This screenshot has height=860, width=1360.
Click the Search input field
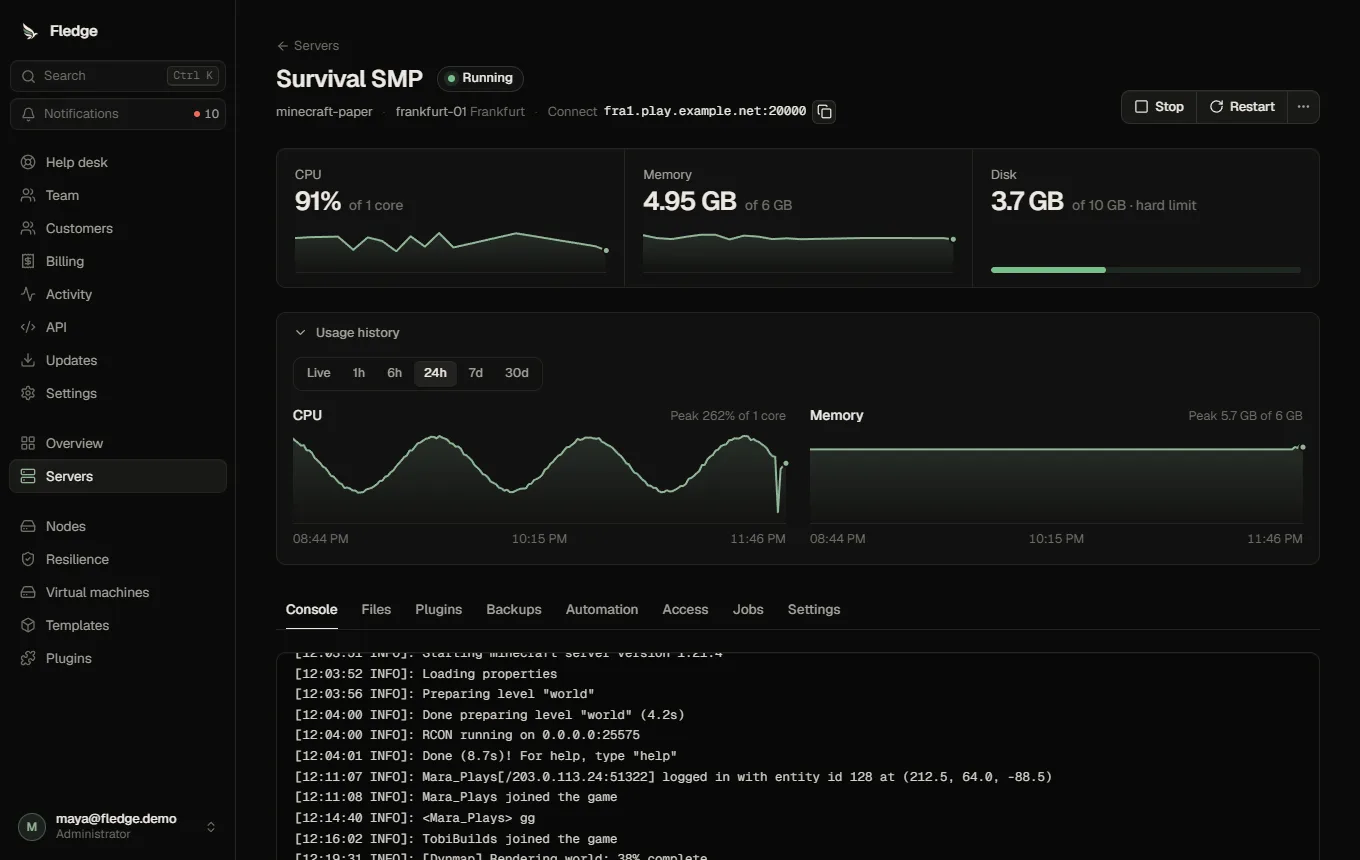coord(118,76)
